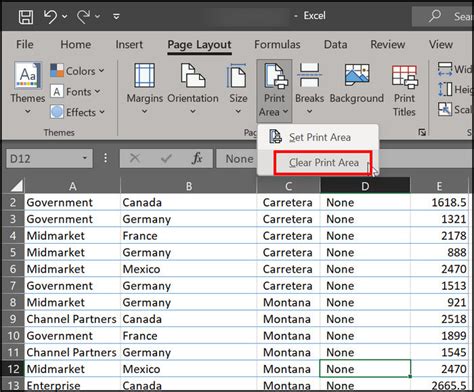Choose Set Print Area from menu

(x=318, y=137)
